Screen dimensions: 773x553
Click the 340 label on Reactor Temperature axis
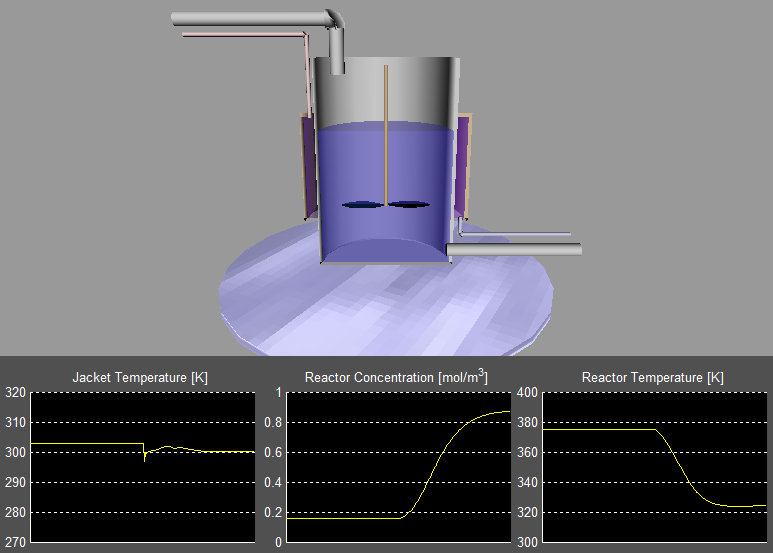point(527,483)
